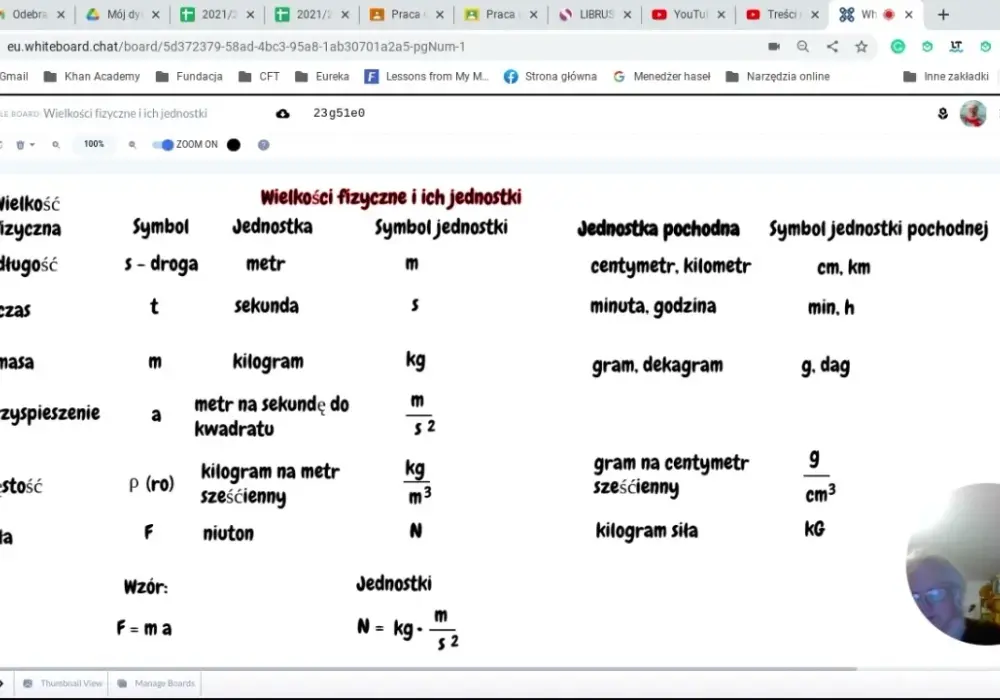Open the Eureka bookmark folder
This screenshot has height=700, width=1000.
(323, 77)
